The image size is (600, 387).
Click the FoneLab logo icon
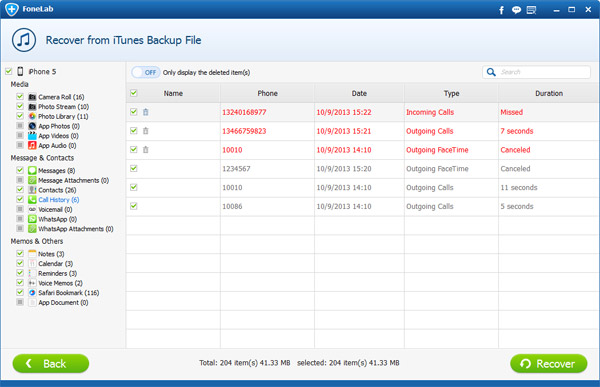coord(11,9)
